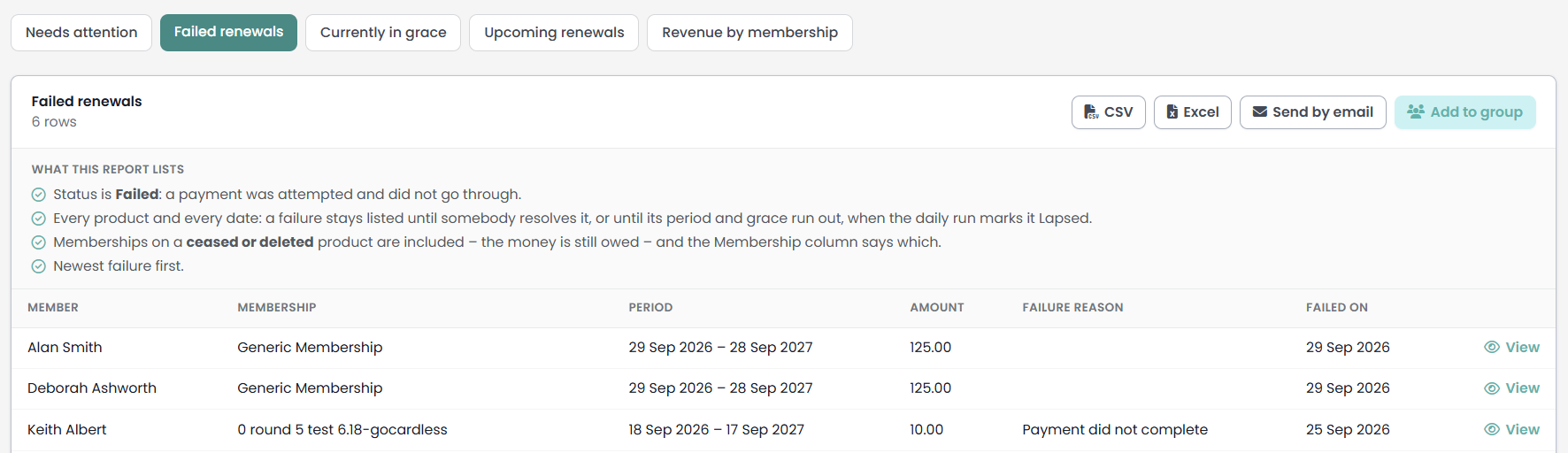1568x453 pixels.
Task: Click '0 round 5 test 6.18-gocardless' membership
Action: pos(342,430)
